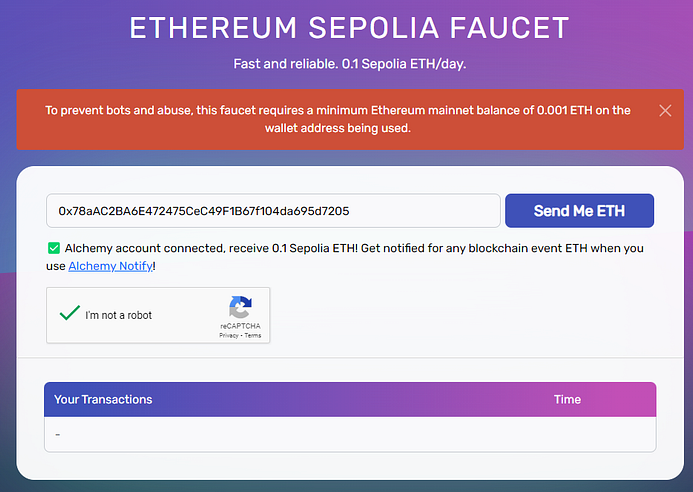Click the Time column header
The height and width of the screenshot is (492, 693).
(567, 400)
